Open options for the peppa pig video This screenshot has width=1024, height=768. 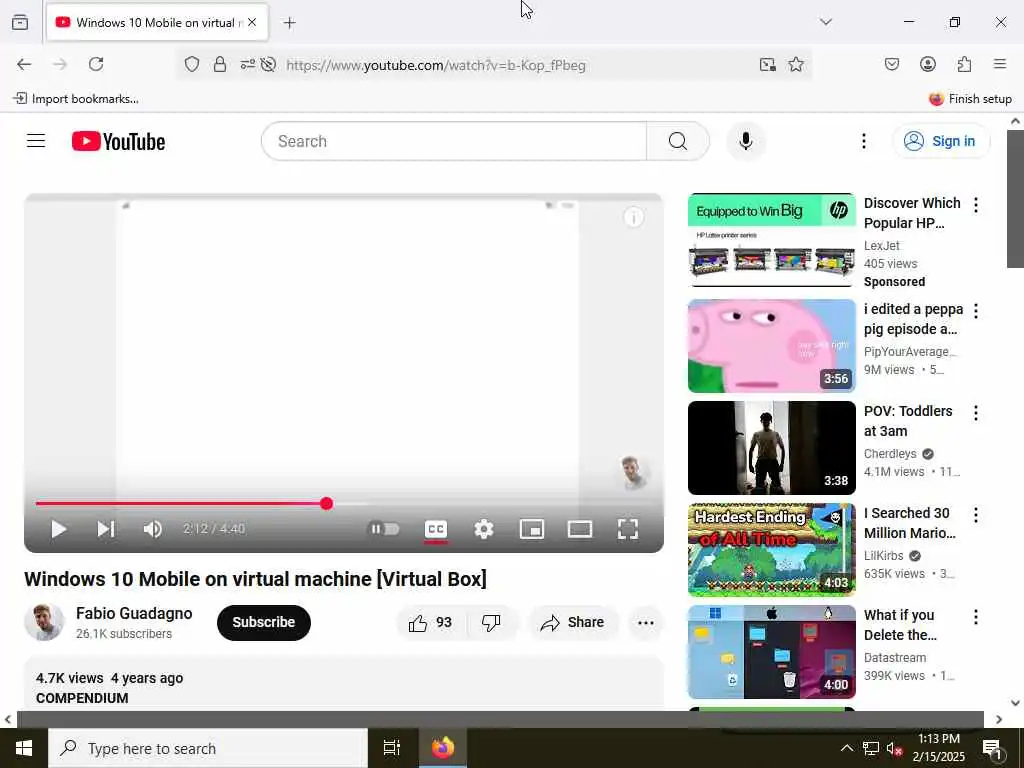point(976,311)
